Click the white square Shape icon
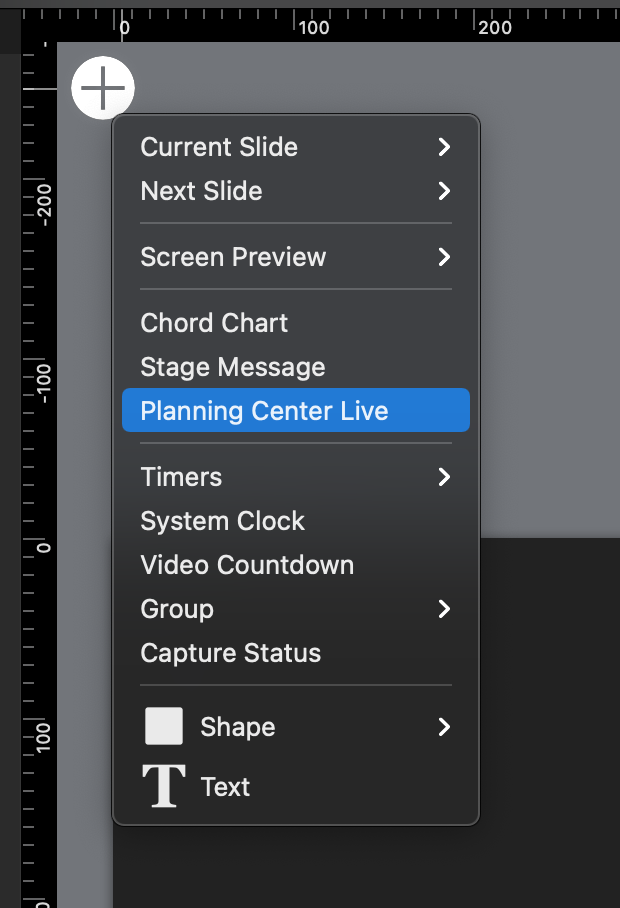This screenshot has width=620, height=908. [164, 726]
